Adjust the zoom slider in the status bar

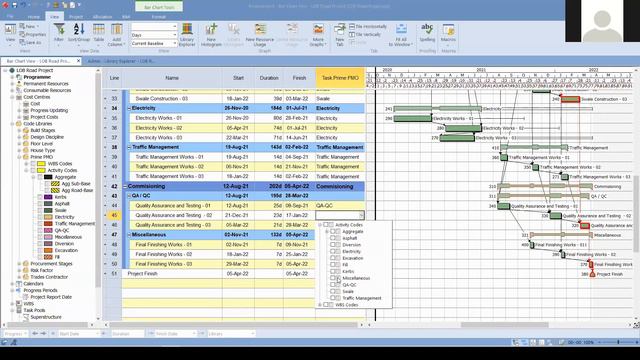click(x=618, y=342)
